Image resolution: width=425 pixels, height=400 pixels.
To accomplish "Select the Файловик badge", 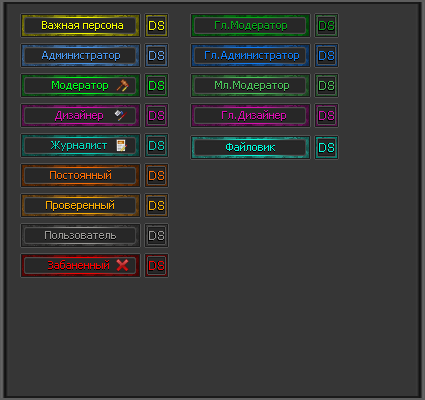I will [x=250, y=147].
